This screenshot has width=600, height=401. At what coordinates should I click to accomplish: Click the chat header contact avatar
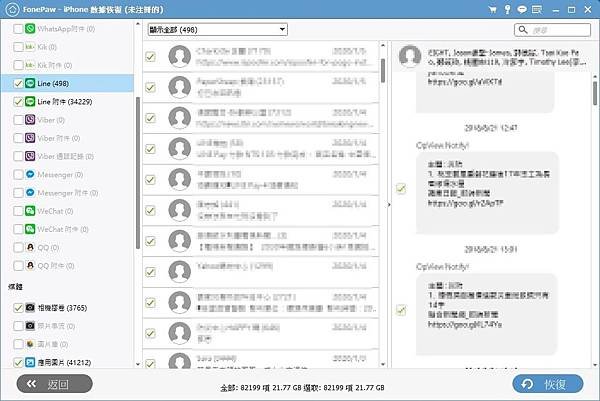(x=410, y=56)
